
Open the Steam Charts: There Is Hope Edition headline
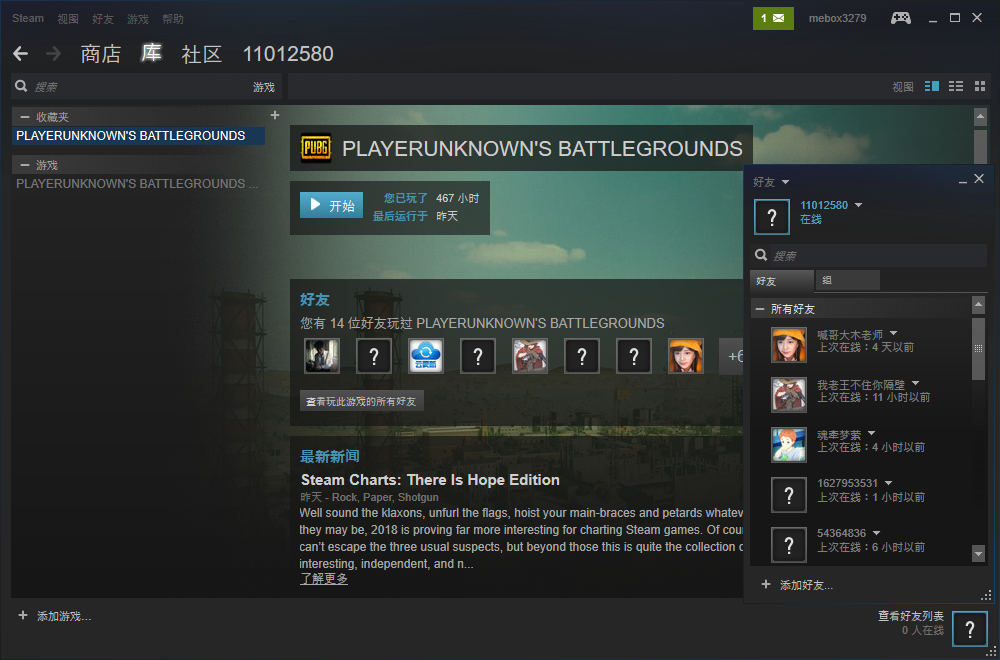pyautogui.click(x=430, y=480)
